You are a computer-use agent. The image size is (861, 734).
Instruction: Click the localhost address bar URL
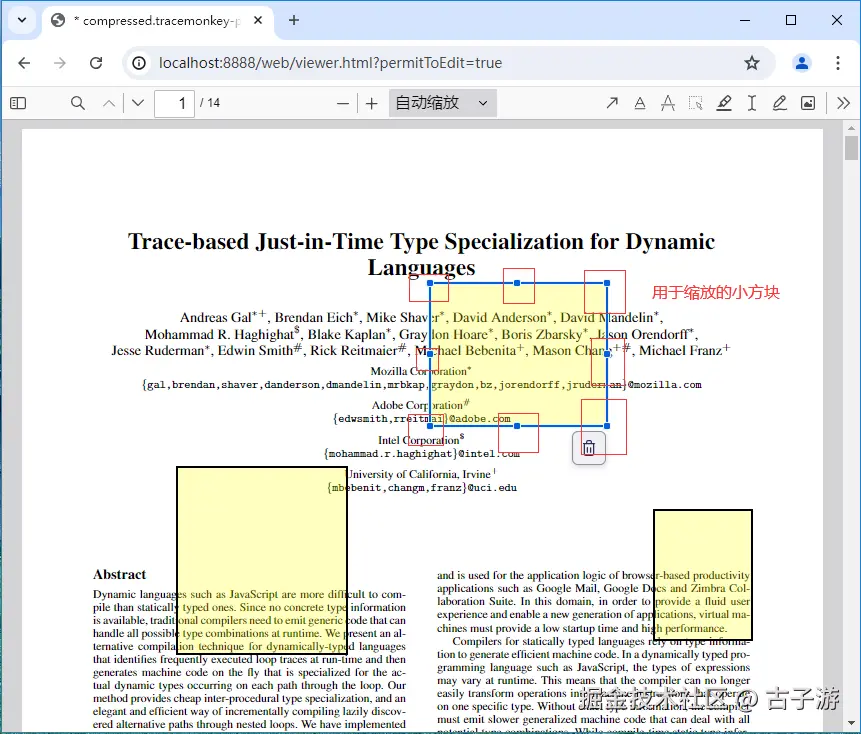pyautogui.click(x=330, y=63)
